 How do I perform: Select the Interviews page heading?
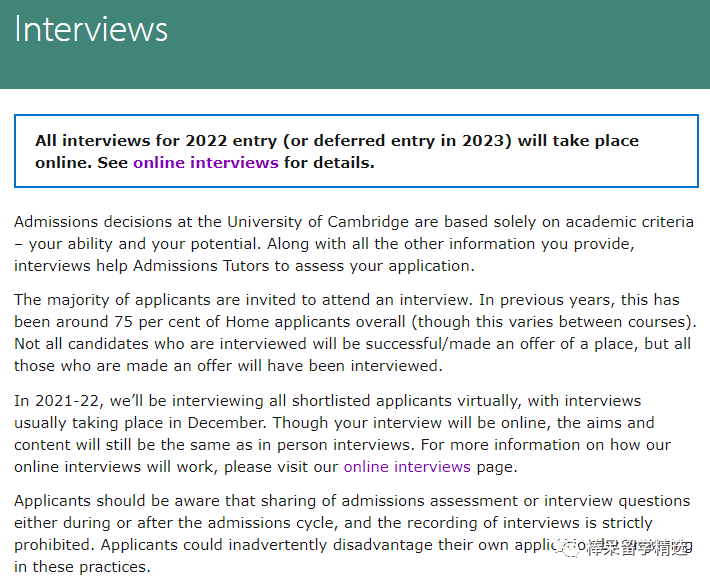coord(91,29)
